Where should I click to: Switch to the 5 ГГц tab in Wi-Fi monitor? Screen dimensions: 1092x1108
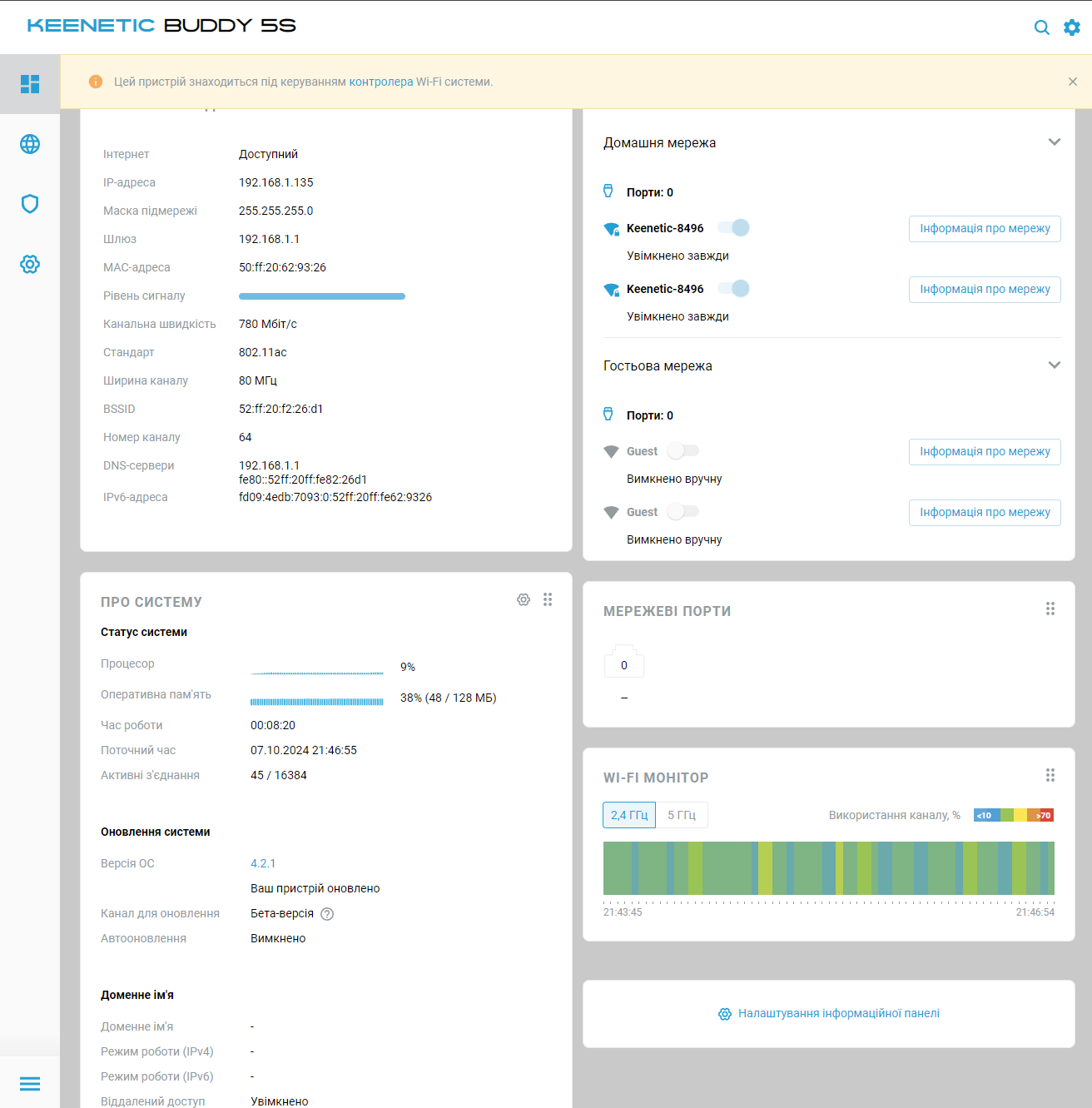682,815
